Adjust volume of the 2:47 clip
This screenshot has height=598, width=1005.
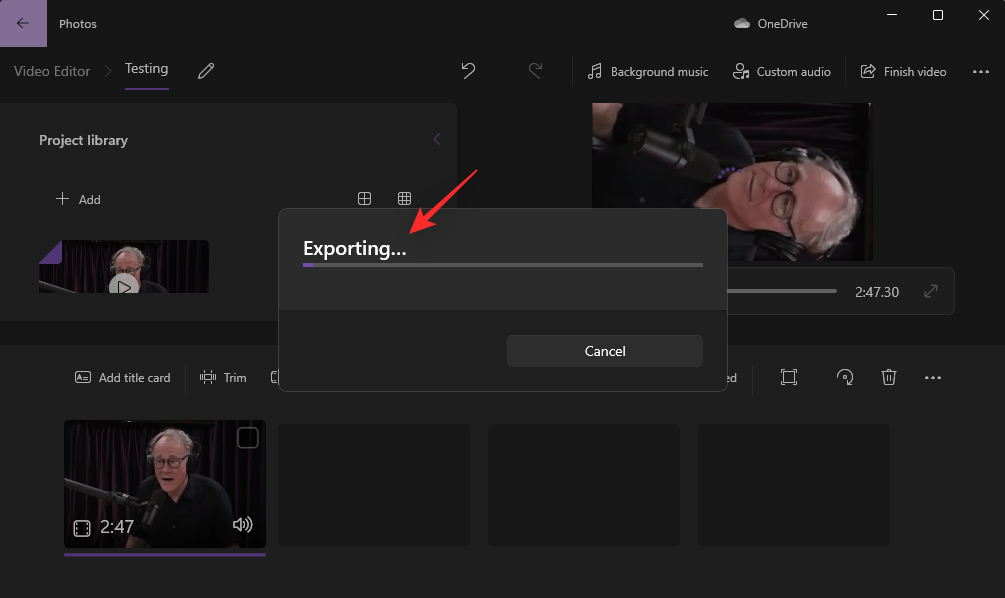click(x=242, y=525)
